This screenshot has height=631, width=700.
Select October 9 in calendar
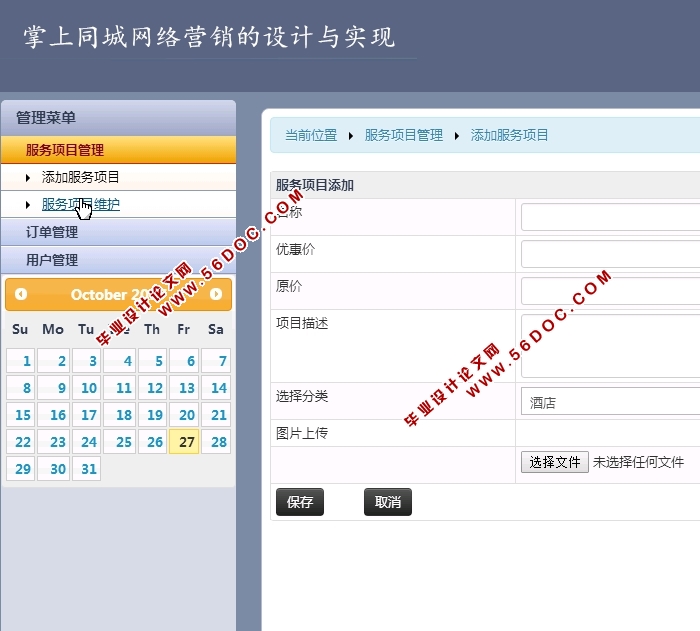pyautogui.click(x=54, y=388)
